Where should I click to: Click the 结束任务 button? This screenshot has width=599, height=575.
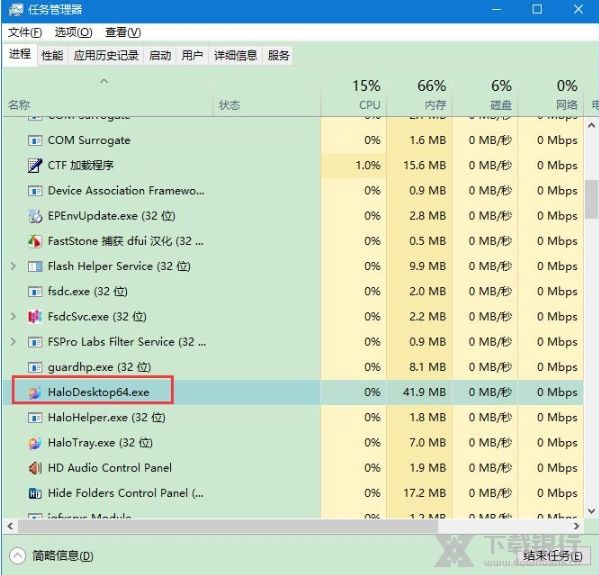(x=553, y=556)
